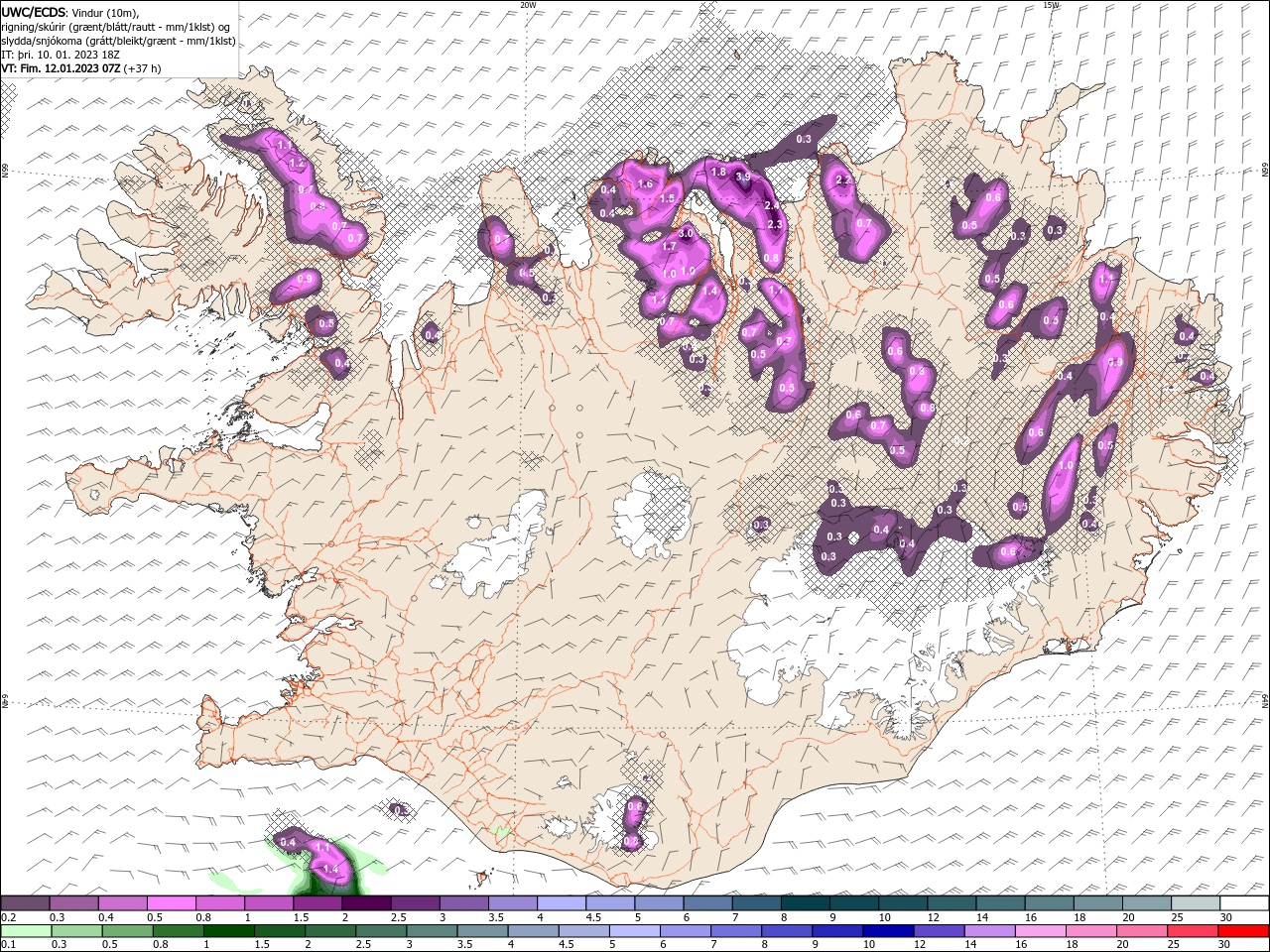Image resolution: width=1270 pixels, height=952 pixels.
Task: Click the '2.4' snowfall value on the map
Action: click(x=773, y=205)
